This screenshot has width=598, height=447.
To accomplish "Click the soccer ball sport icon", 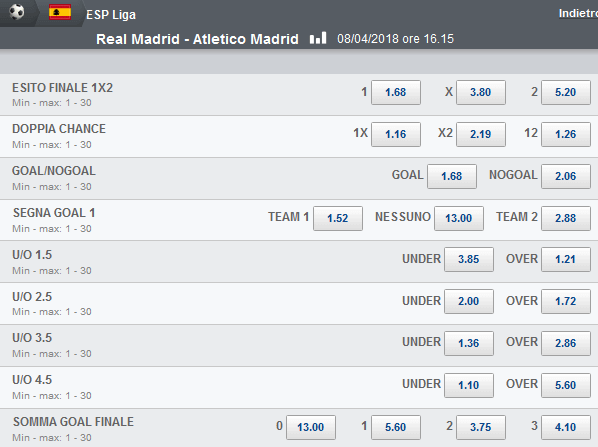I will 16,12.
